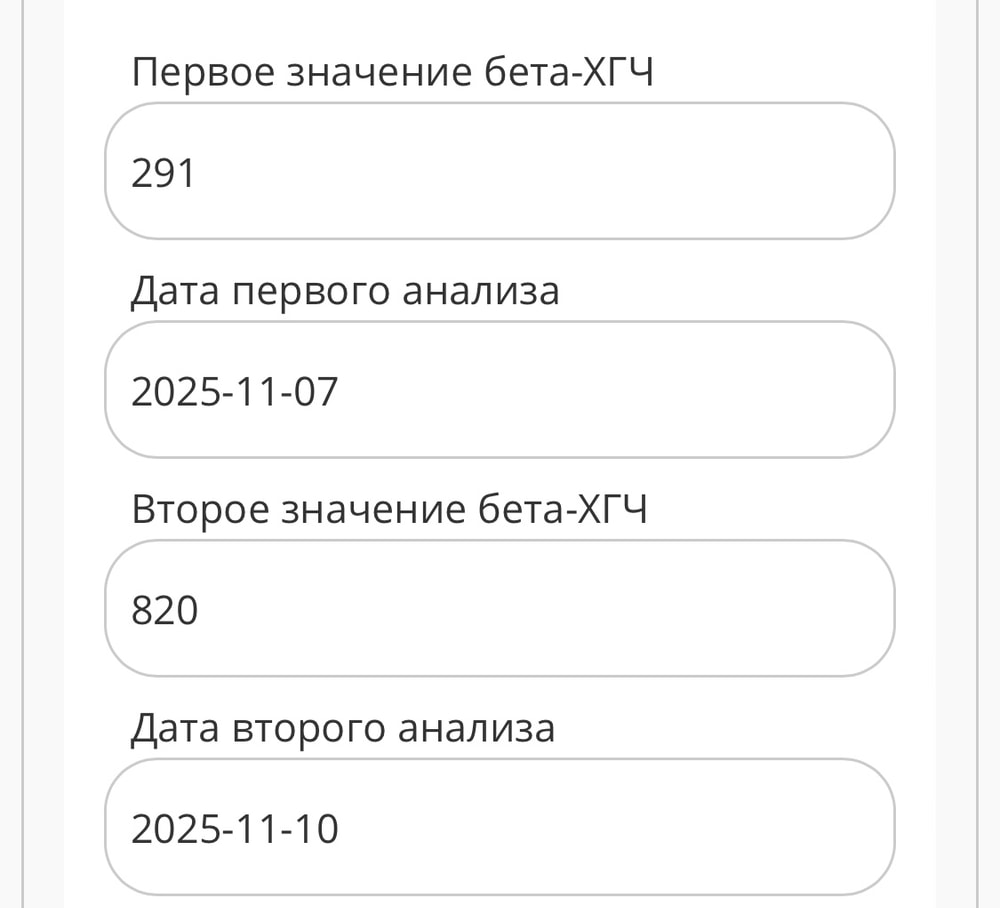This screenshot has width=1000, height=908.
Task: Click the "Дата второго анализа" label
Action: tap(342, 729)
